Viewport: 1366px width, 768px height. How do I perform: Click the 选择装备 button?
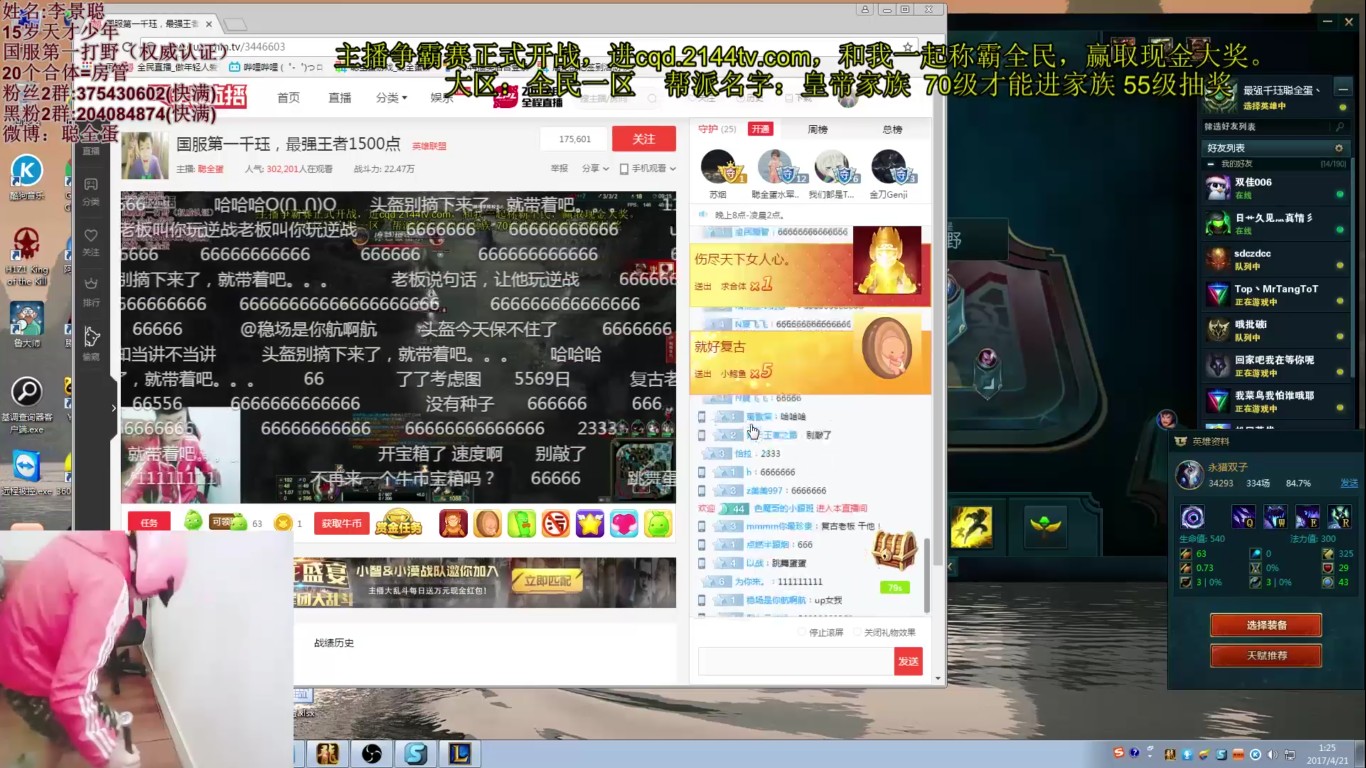pos(1266,625)
